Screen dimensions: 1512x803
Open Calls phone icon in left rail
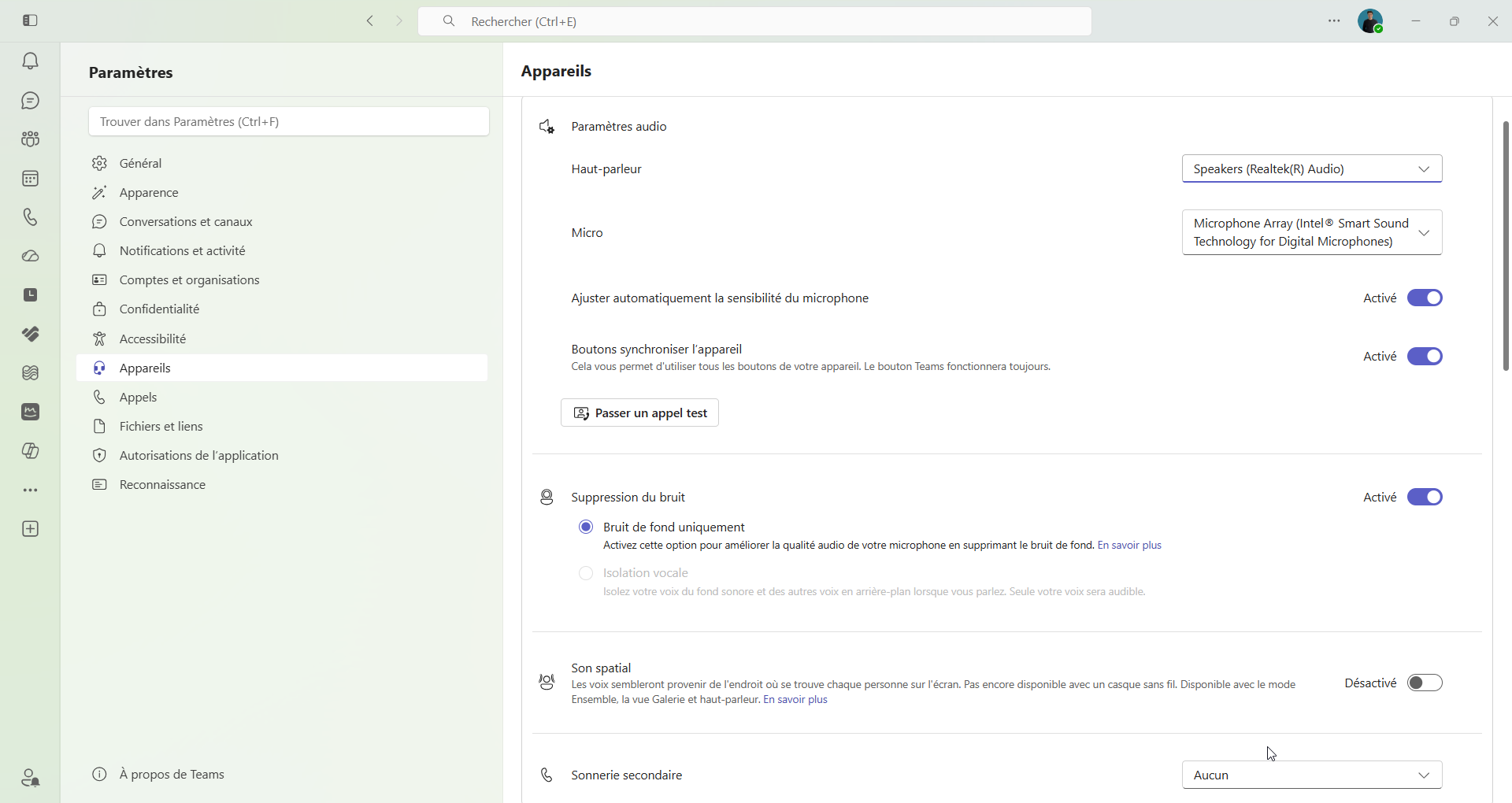30,217
